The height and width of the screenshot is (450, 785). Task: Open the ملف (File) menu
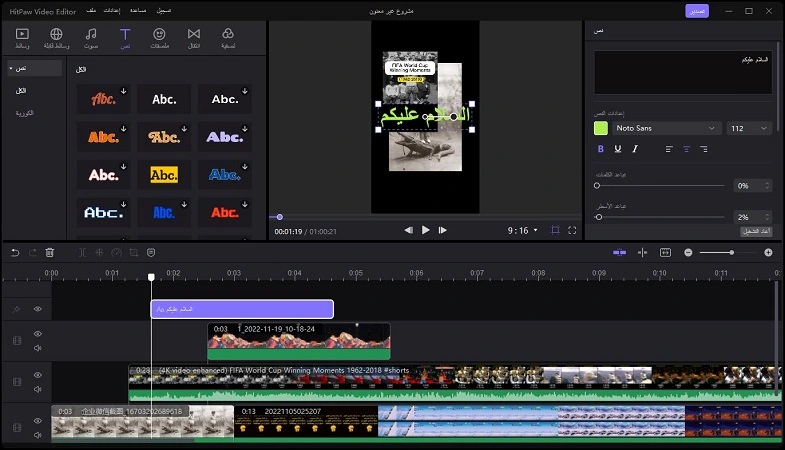[x=91, y=11]
